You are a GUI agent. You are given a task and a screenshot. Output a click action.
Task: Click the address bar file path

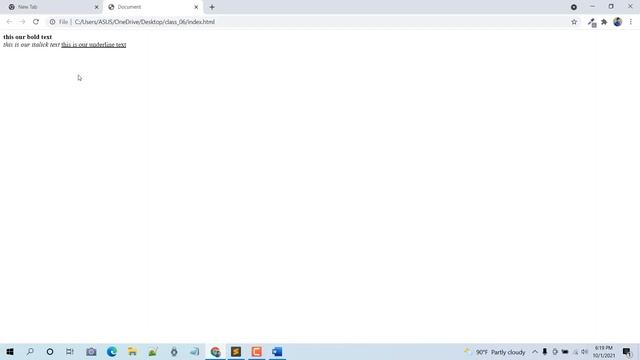click(144, 22)
